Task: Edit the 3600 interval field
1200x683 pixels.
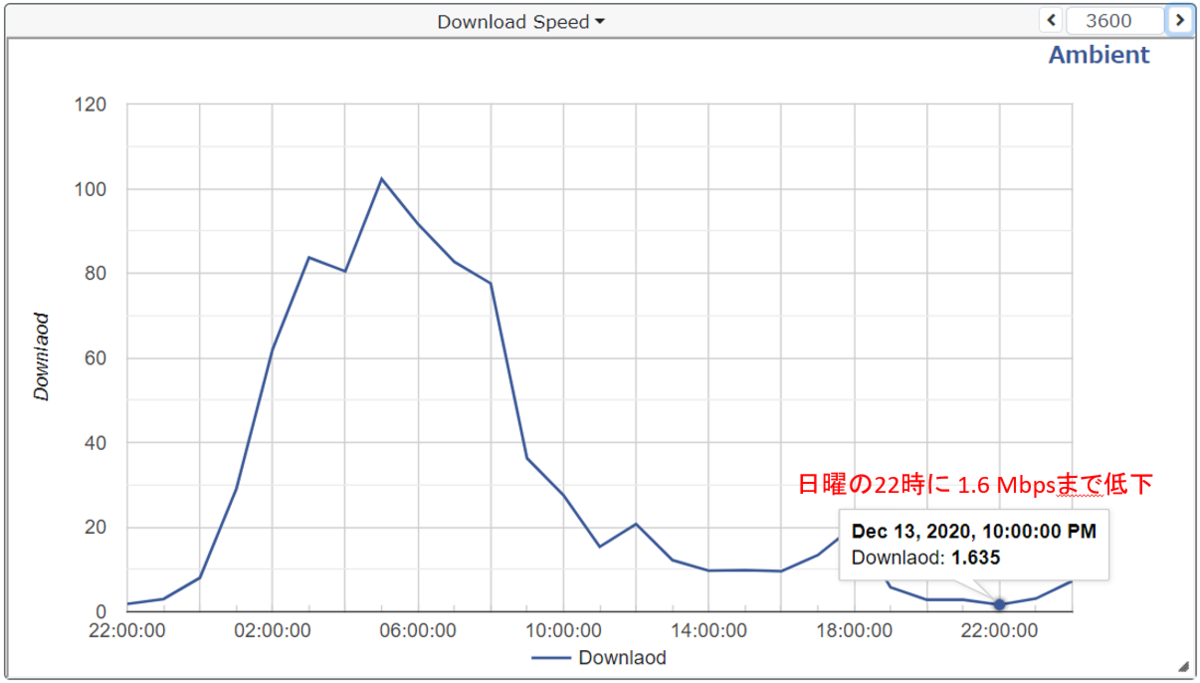Action: [x=1115, y=21]
